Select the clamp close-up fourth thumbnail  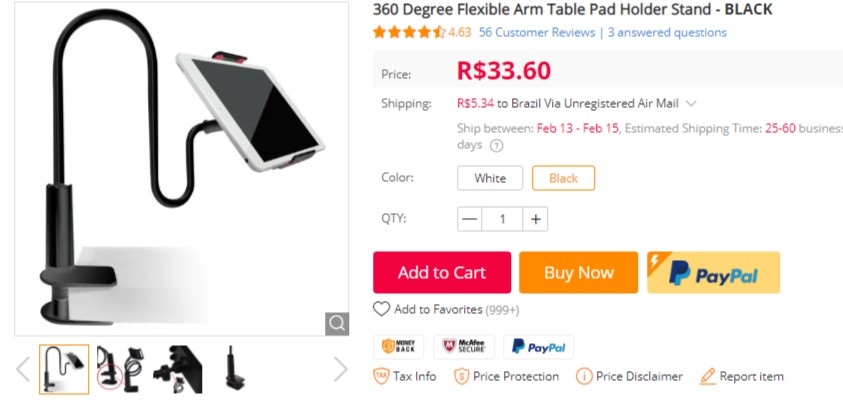coord(232,369)
